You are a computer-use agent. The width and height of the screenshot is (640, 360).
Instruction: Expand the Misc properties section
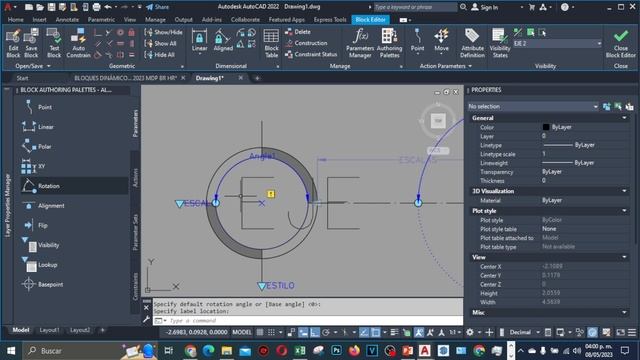pyautogui.click(x=624, y=313)
